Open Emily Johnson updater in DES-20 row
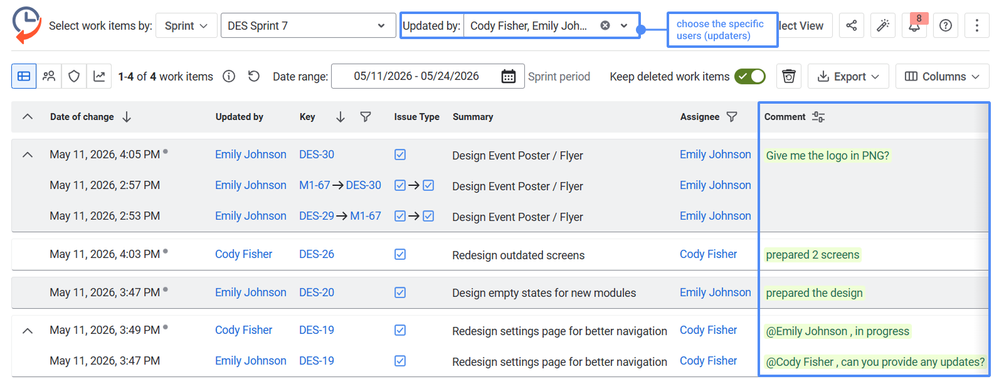 click(x=250, y=293)
